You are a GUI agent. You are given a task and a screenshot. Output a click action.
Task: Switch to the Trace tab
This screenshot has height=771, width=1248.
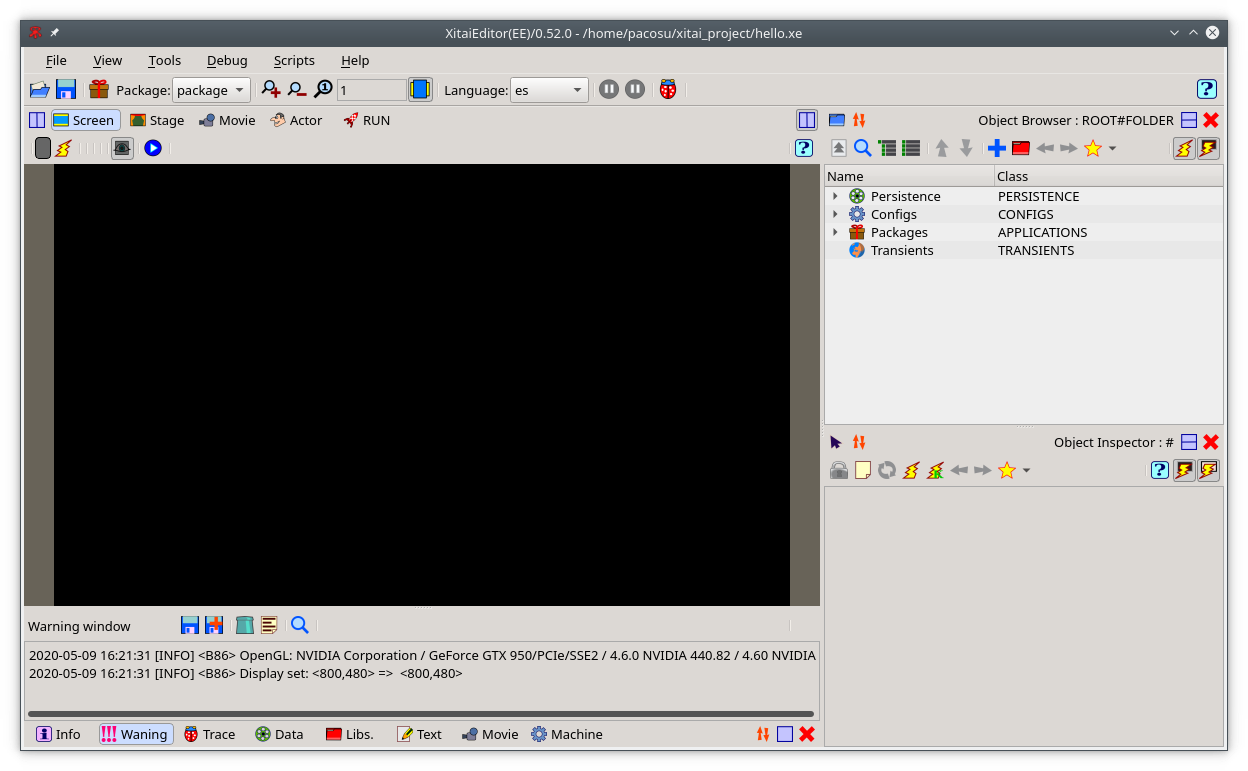click(x=209, y=734)
